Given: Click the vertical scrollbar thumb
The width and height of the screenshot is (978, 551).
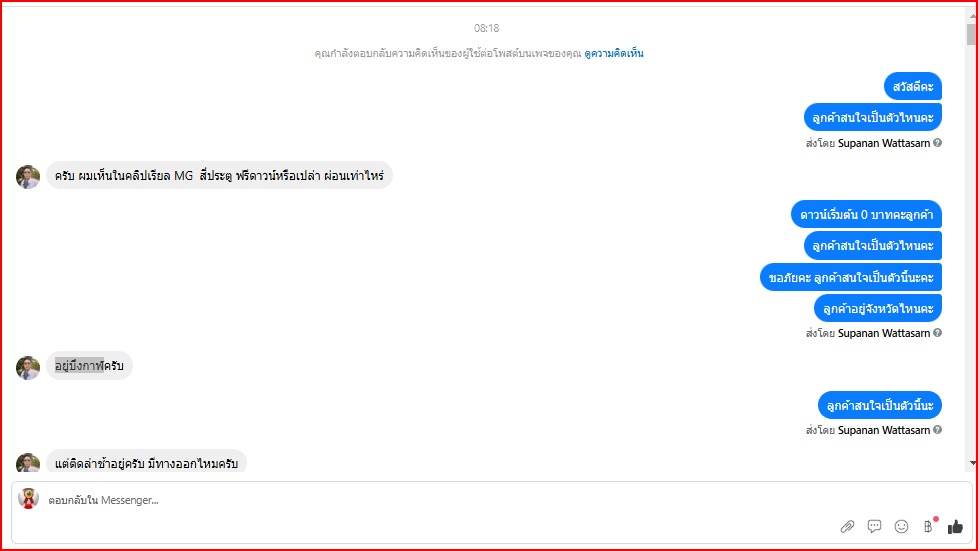Looking at the screenshot, I should pos(972,34).
